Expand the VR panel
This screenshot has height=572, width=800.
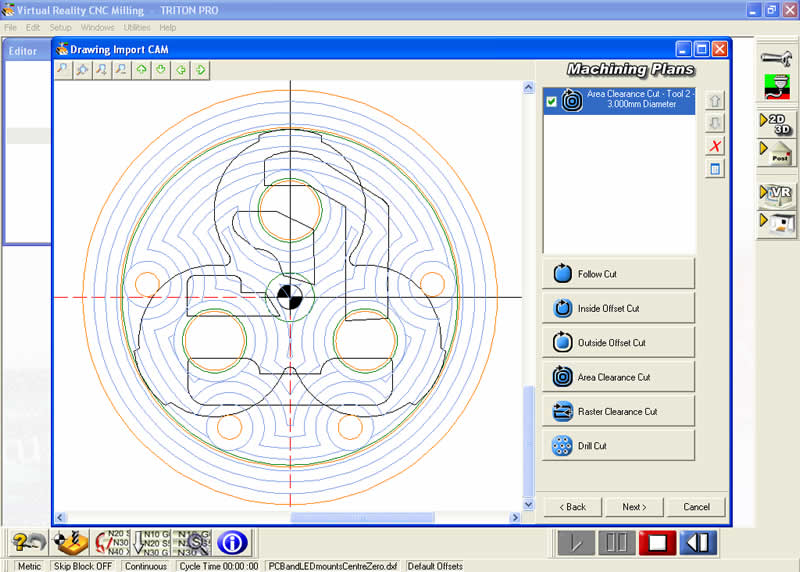tap(776, 192)
